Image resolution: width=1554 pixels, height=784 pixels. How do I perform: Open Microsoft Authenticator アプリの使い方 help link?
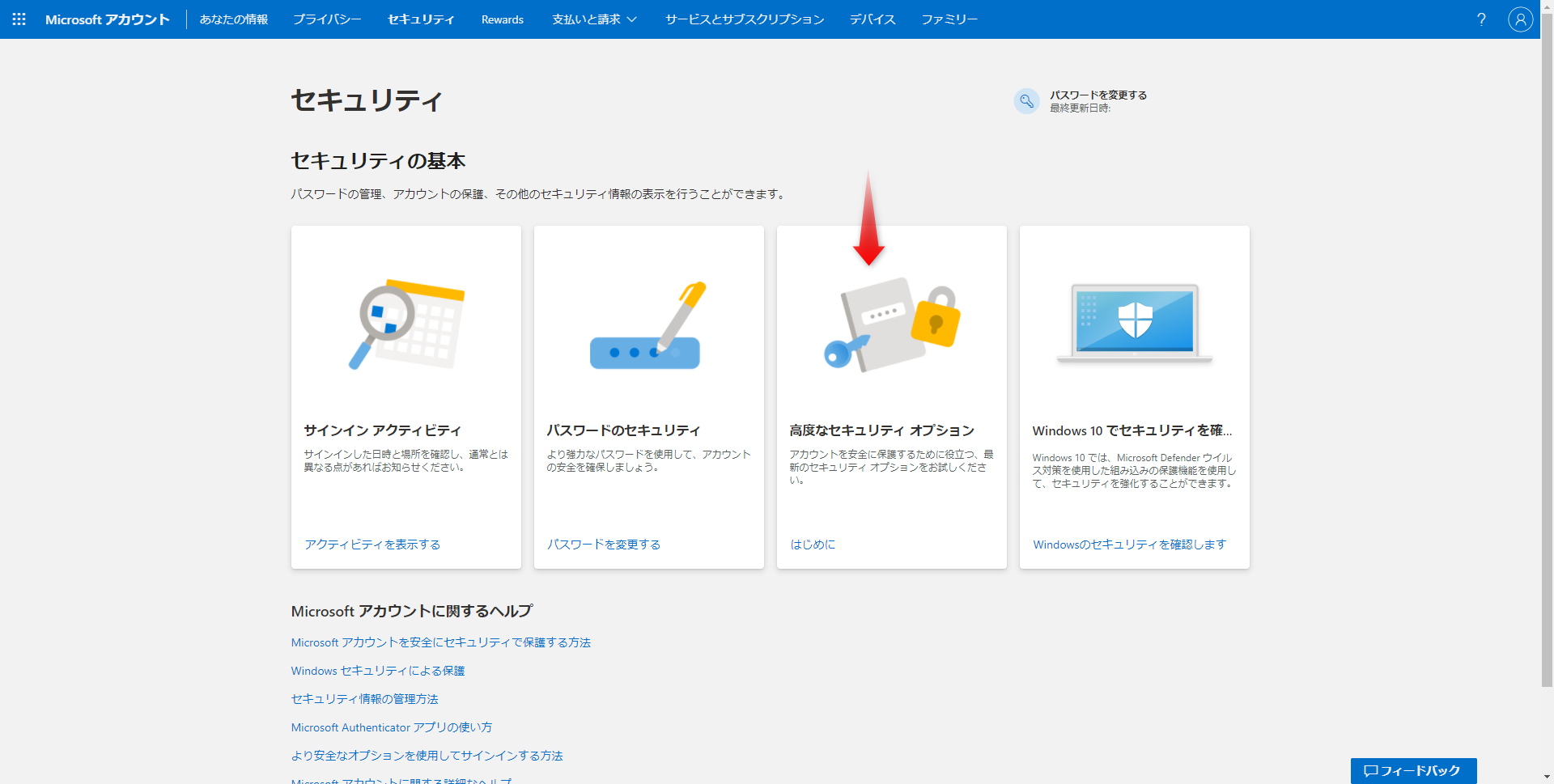coord(392,727)
